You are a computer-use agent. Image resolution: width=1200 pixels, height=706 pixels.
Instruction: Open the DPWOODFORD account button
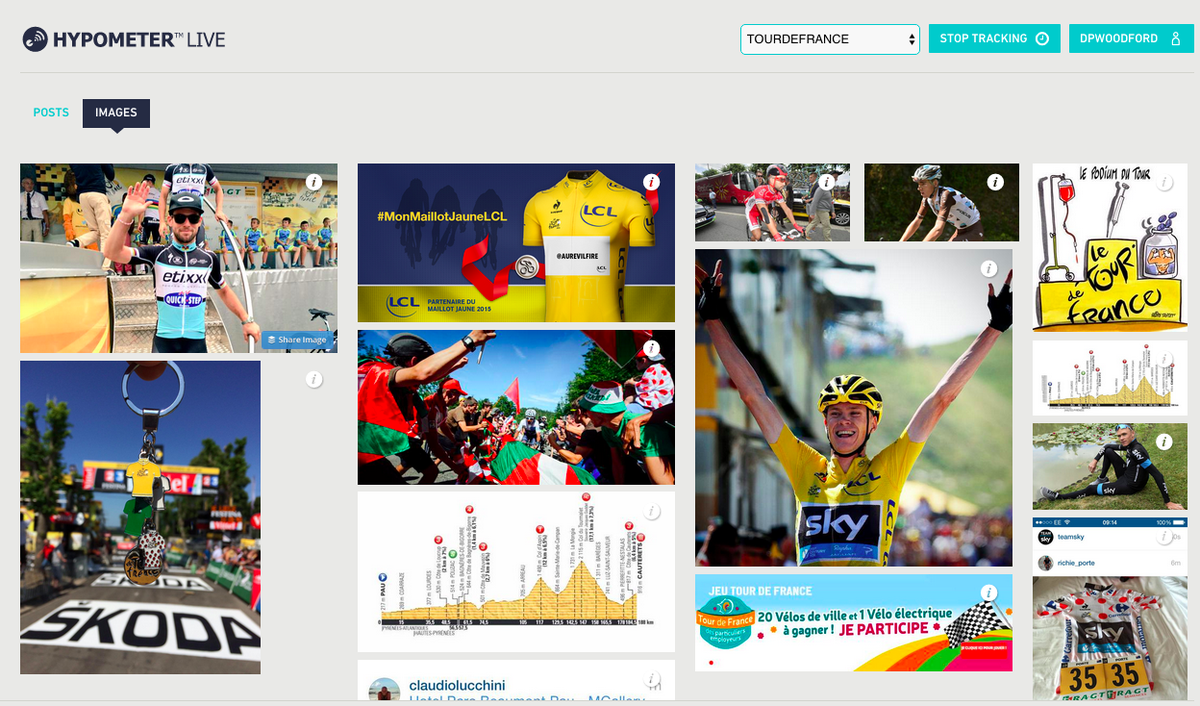click(1131, 39)
